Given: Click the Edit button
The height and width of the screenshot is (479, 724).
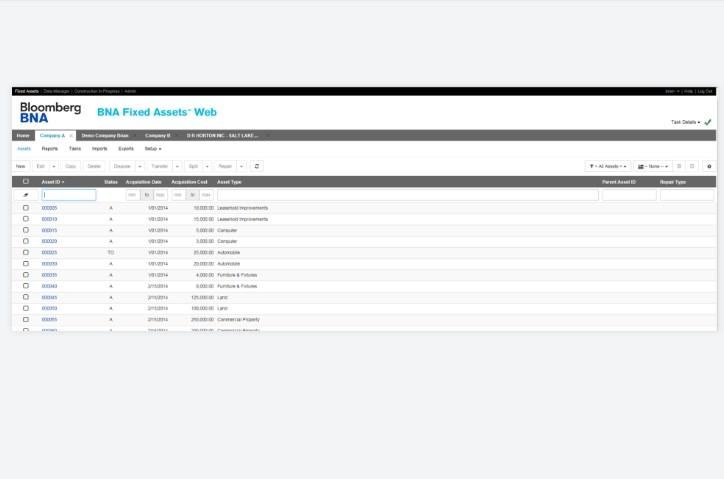Looking at the screenshot, I should [x=41, y=166].
